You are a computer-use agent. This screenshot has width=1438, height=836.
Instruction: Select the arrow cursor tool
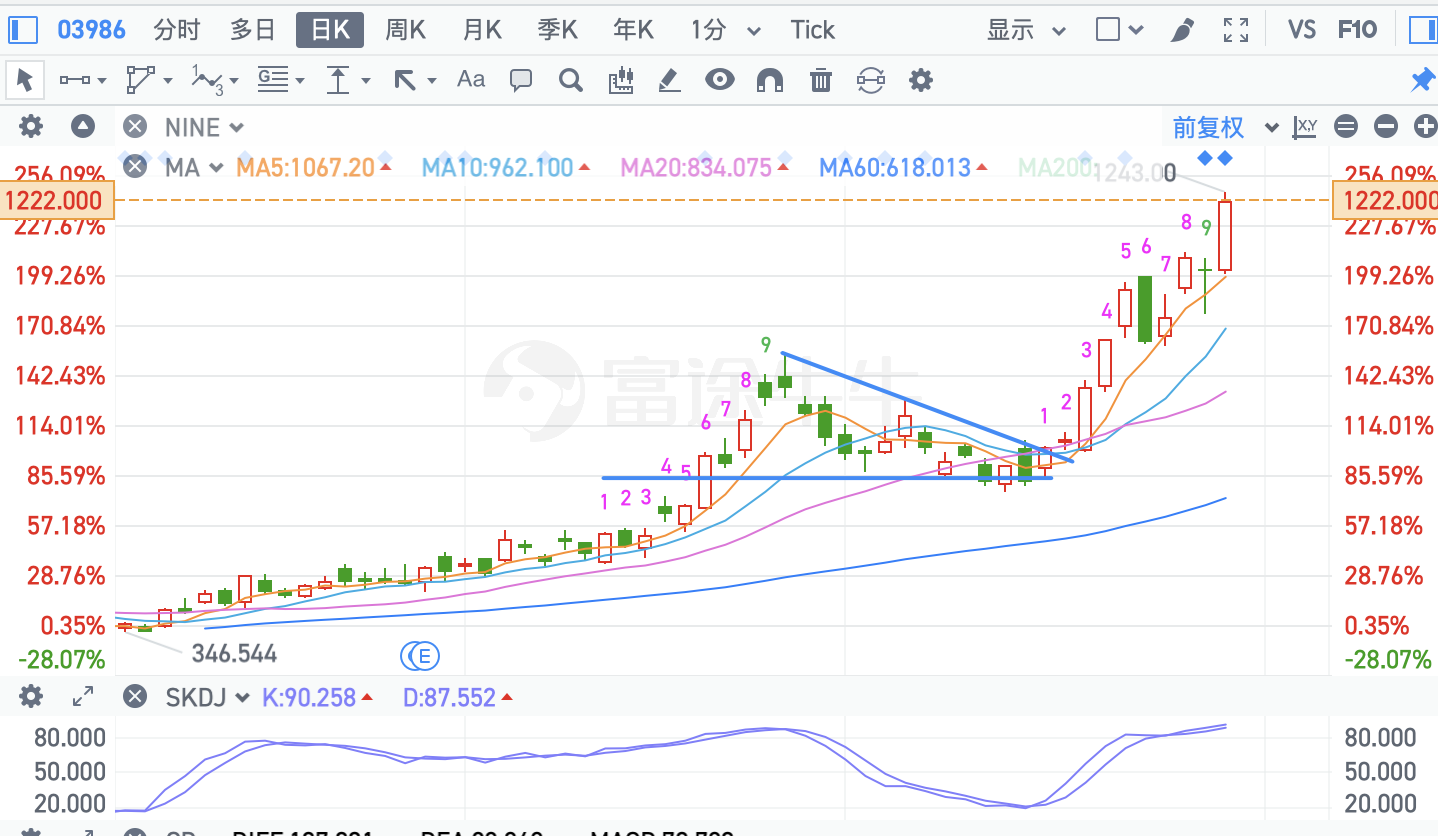coord(25,80)
